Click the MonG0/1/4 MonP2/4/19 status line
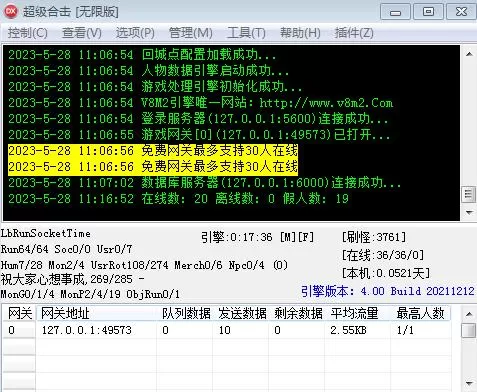 (x=90, y=294)
